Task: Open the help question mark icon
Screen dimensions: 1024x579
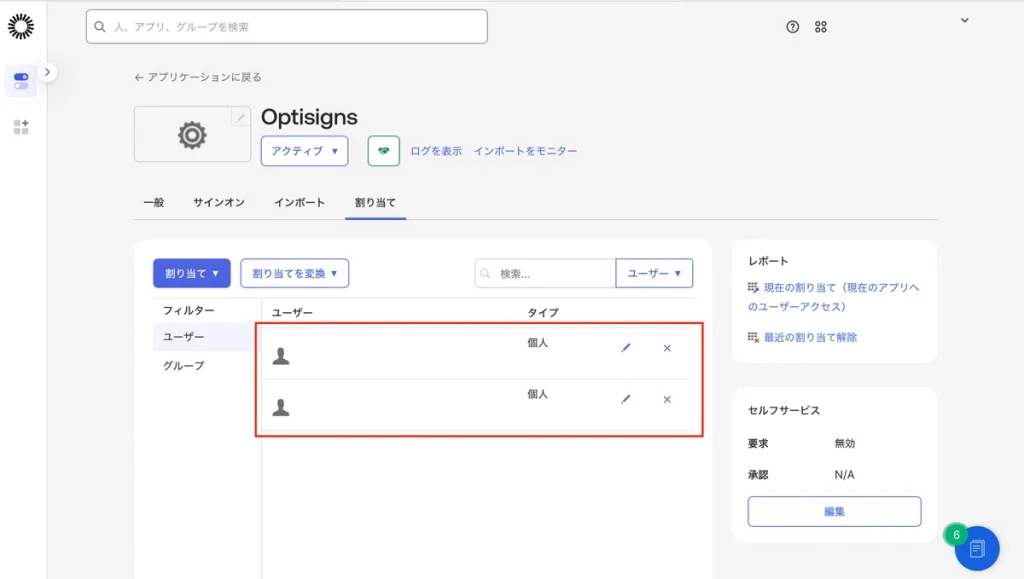Action: point(793,27)
